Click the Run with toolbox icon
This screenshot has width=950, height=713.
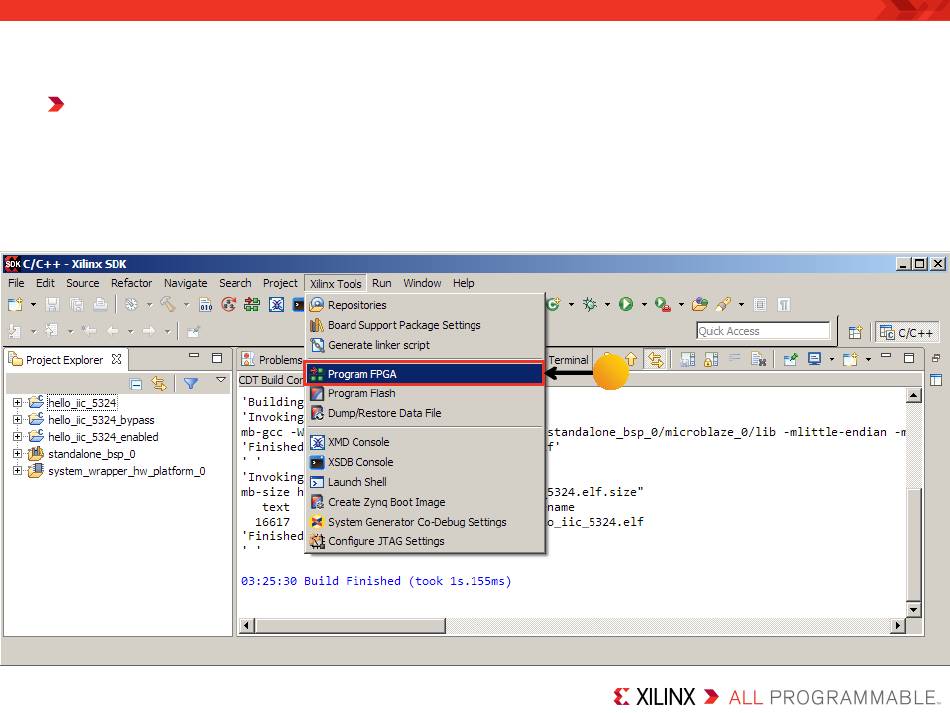tap(663, 304)
